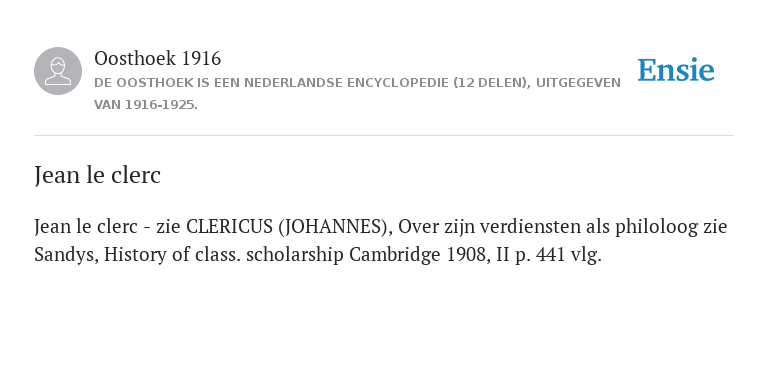Click the encyclopedia description starting DE OOSTHOEK
The image size is (768, 384).
(x=357, y=83)
